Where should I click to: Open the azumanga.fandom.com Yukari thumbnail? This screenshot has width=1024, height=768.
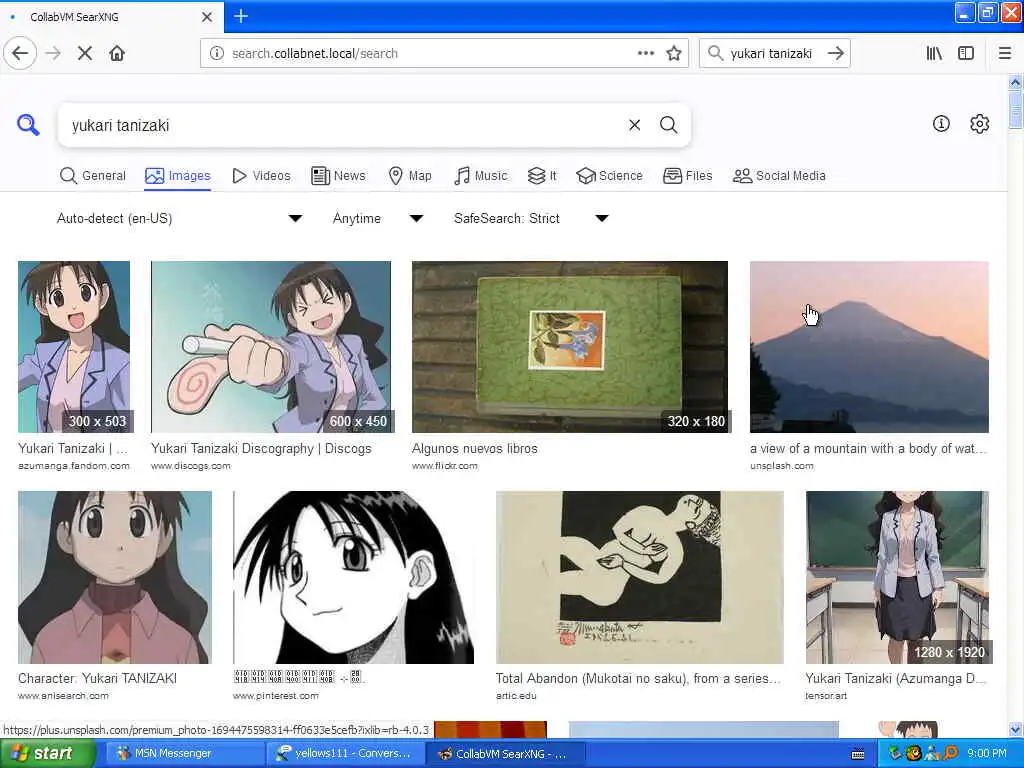[74, 347]
